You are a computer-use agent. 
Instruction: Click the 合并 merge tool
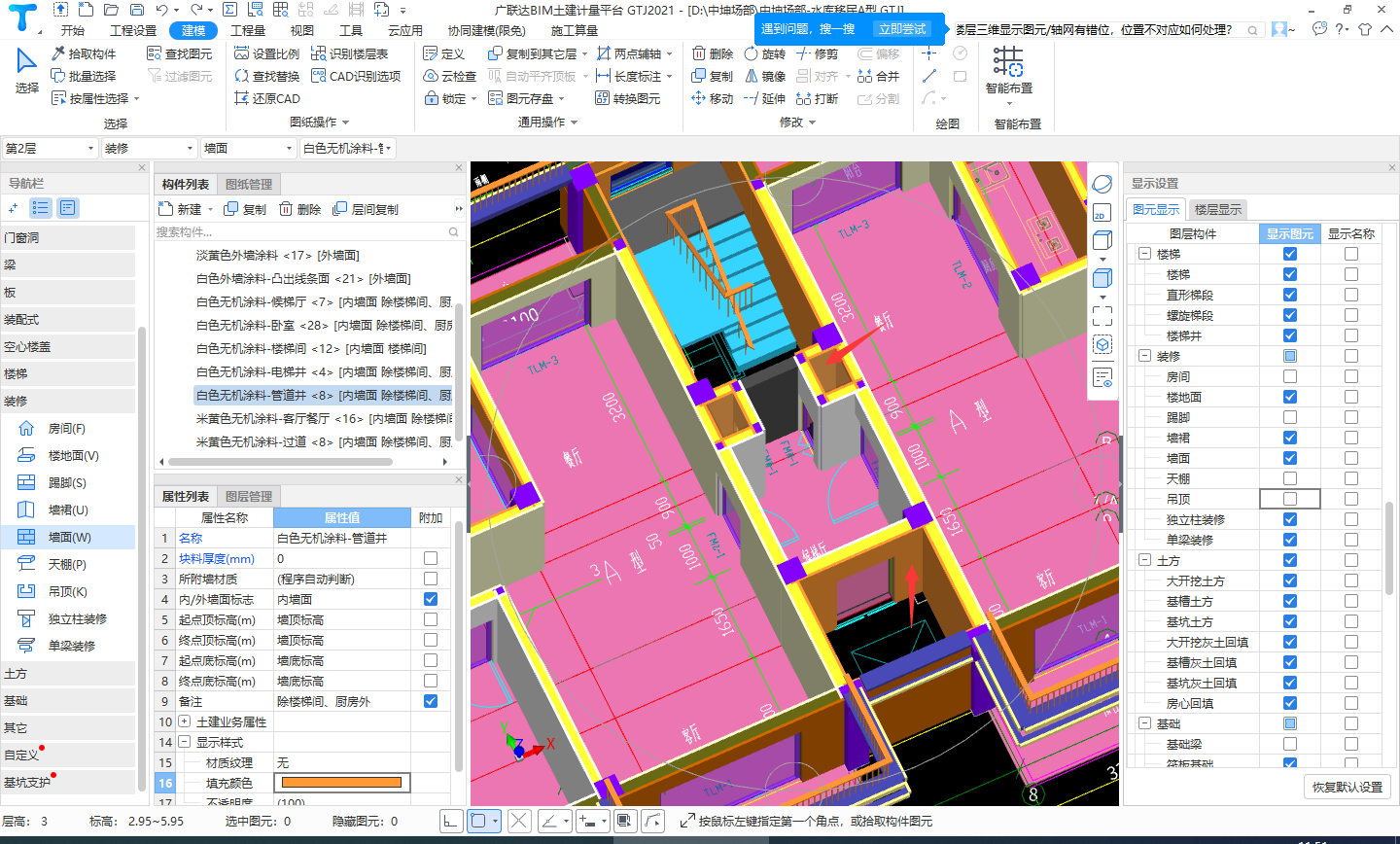pyautogui.click(x=879, y=76)
